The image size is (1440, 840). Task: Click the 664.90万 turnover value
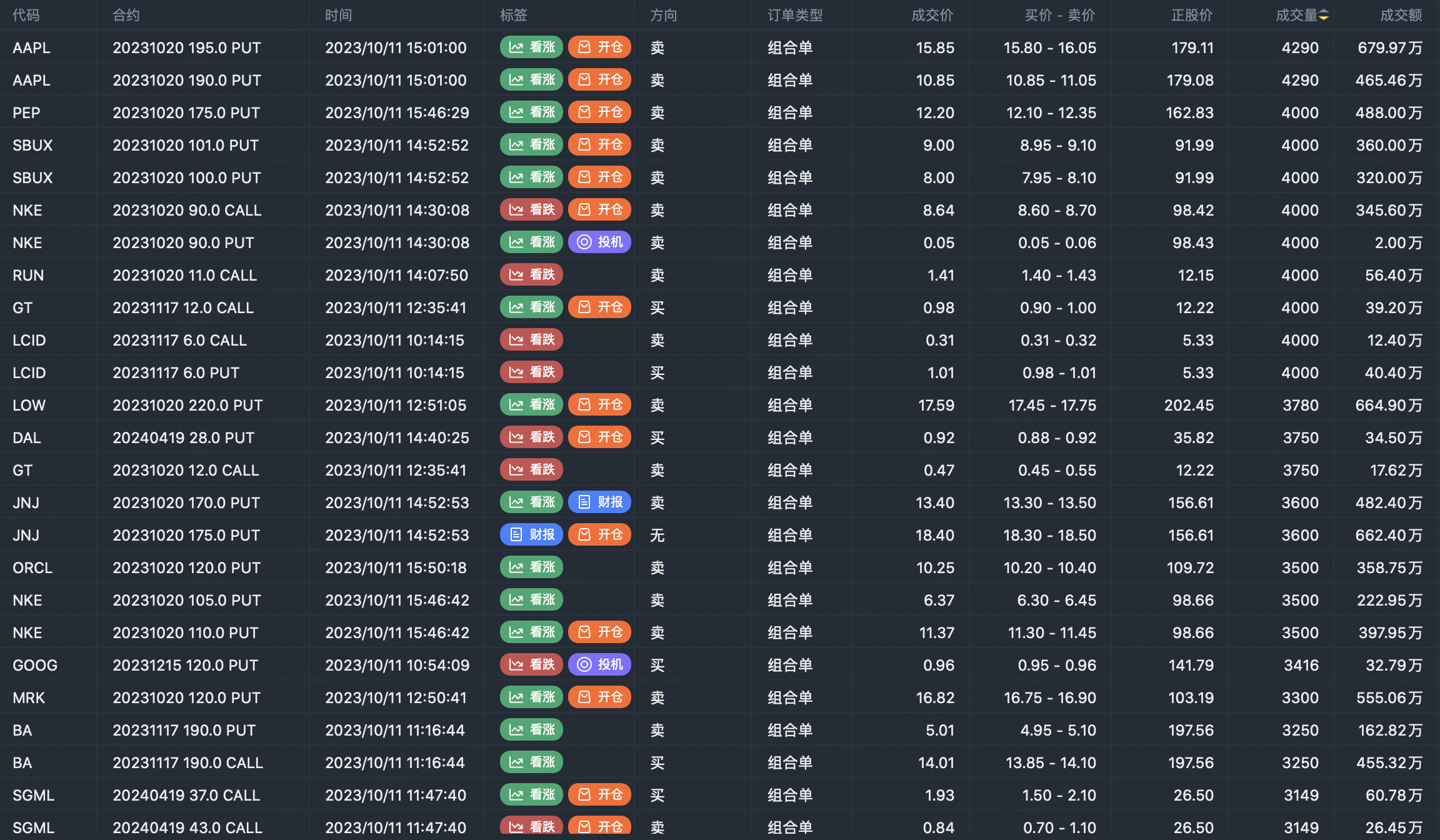[1389, 405]
